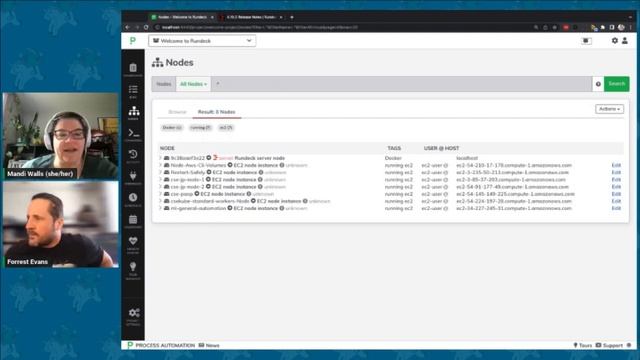Image resolution: width=640 pixels, height=360 pixels.
Task: Click the mode toggle icon in header
Action: (587, 41)
